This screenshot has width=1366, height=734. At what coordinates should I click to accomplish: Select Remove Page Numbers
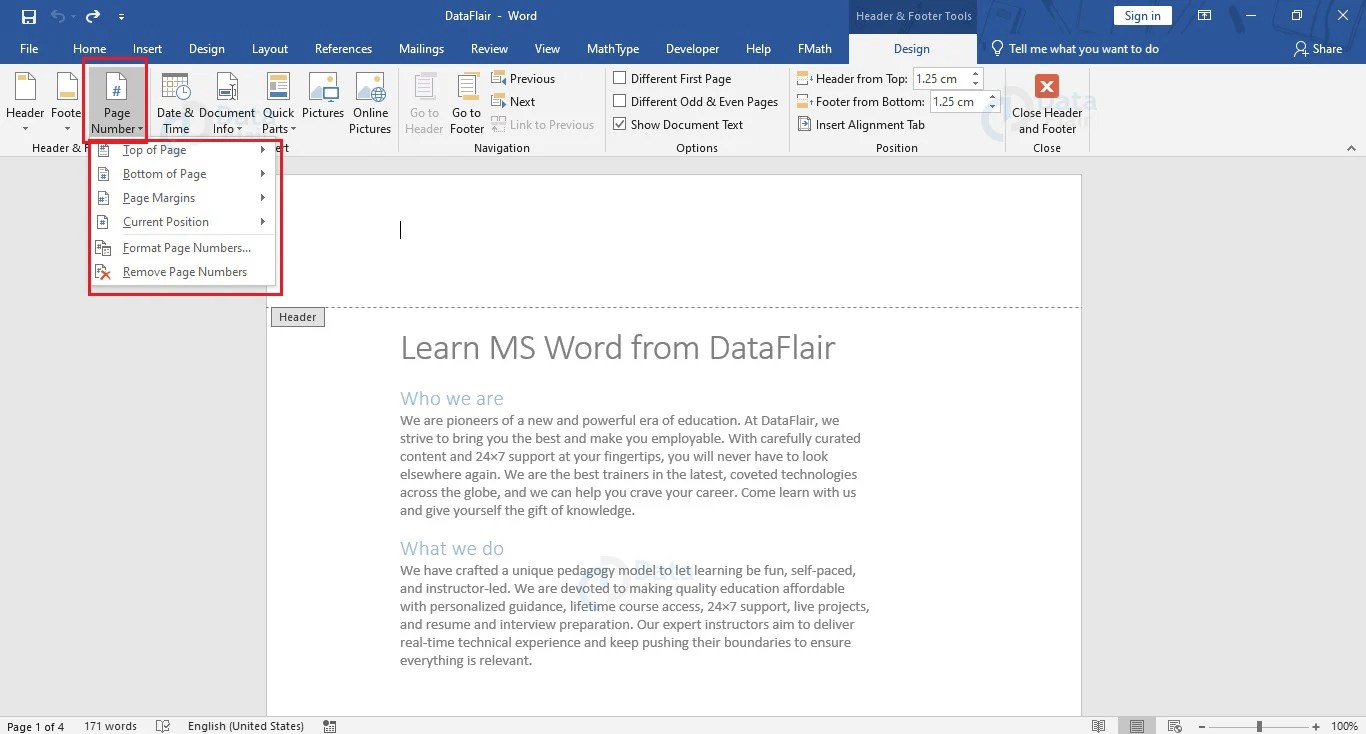pos(184,271)
